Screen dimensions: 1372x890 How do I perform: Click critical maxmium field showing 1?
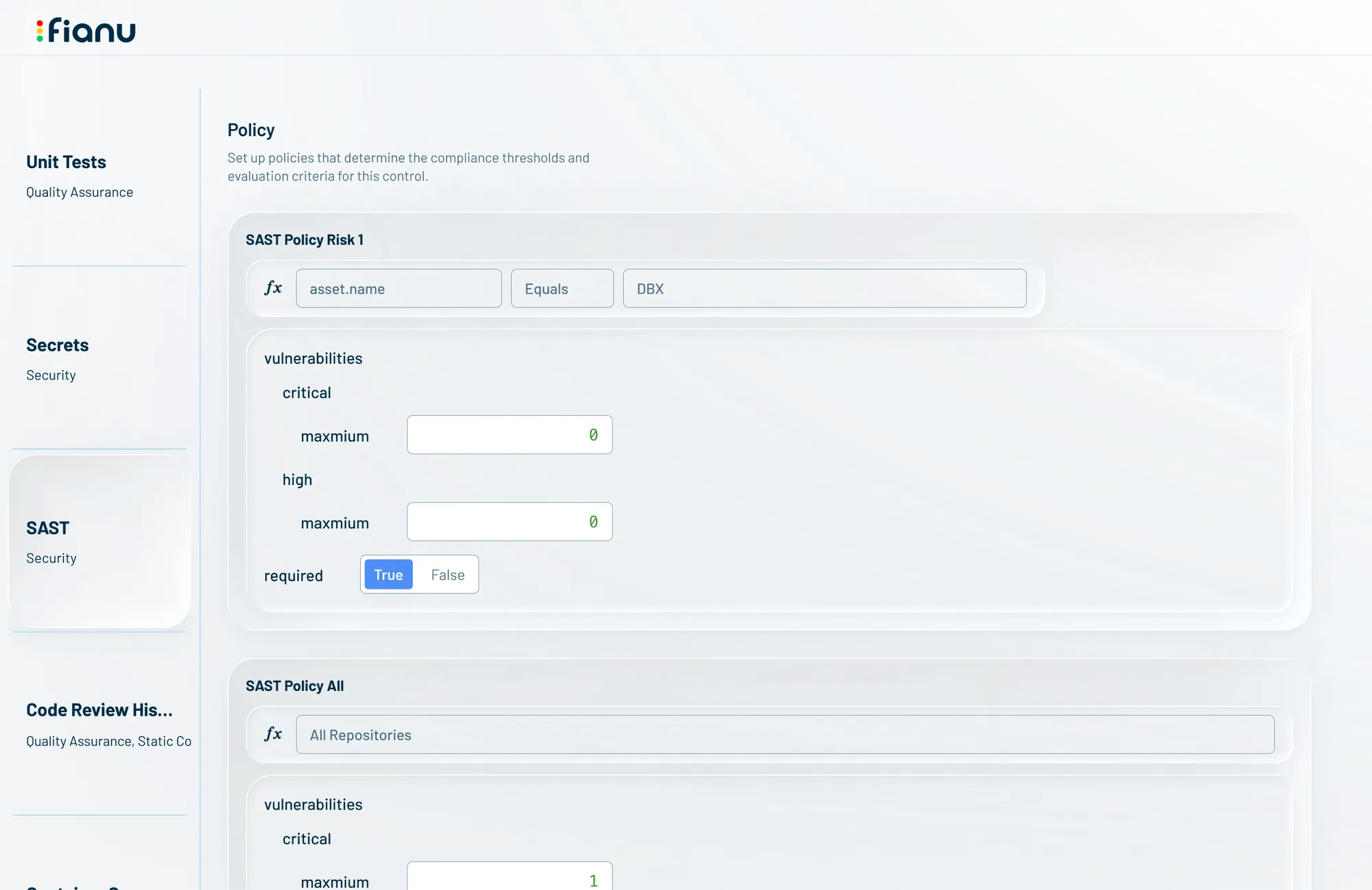[x=510, y=876]
